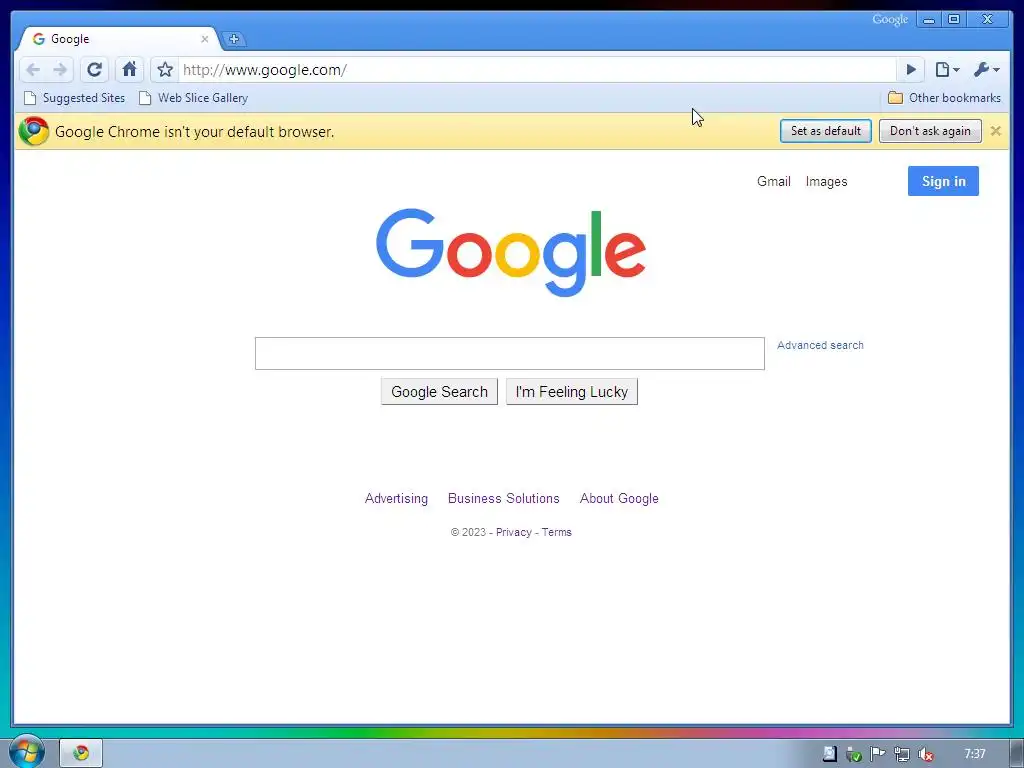Open Business Solutions link

pos(504,498)
